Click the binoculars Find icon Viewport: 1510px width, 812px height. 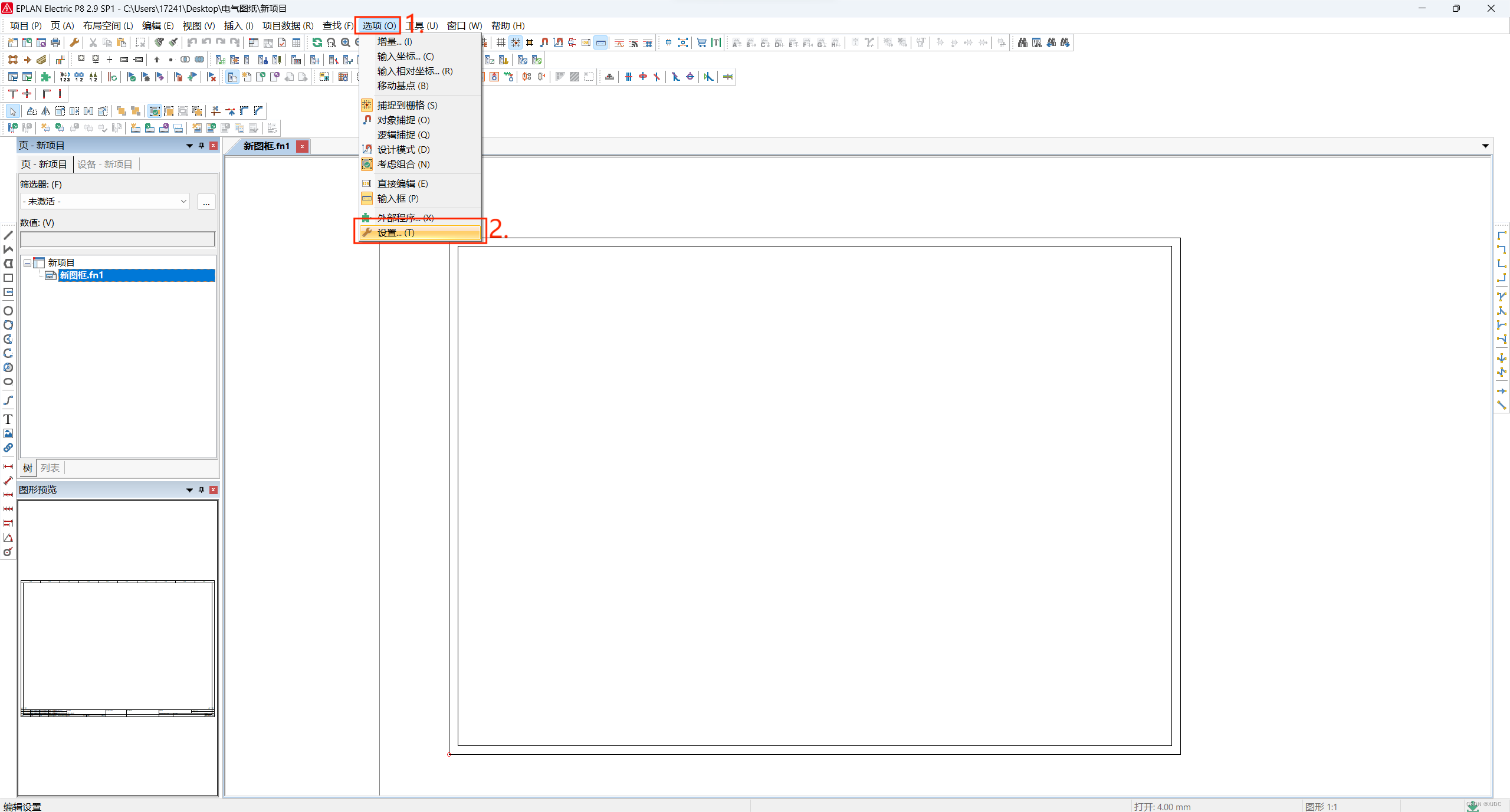click(x=1022, y=42)
